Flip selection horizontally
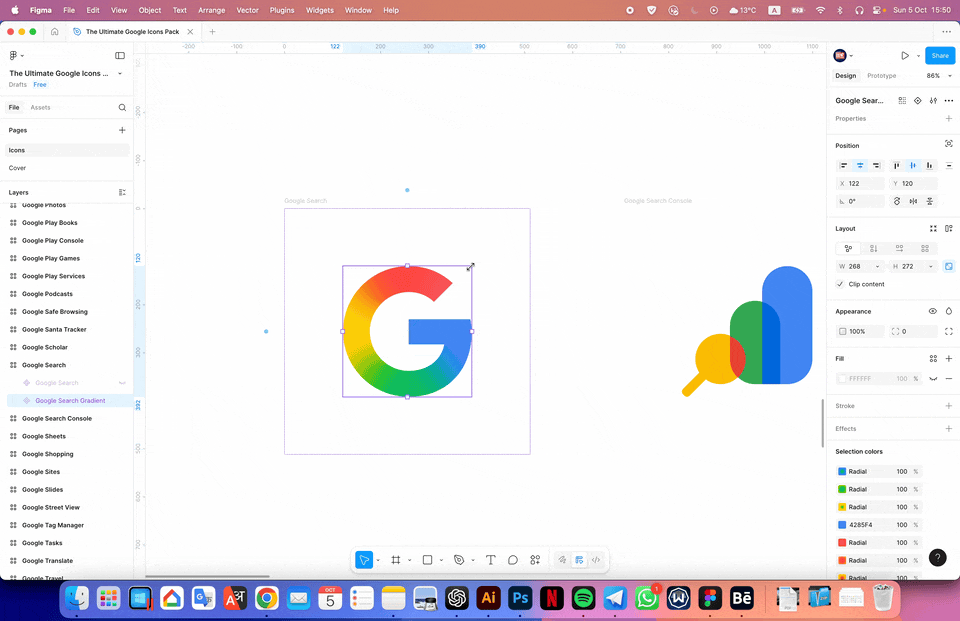 913,201
